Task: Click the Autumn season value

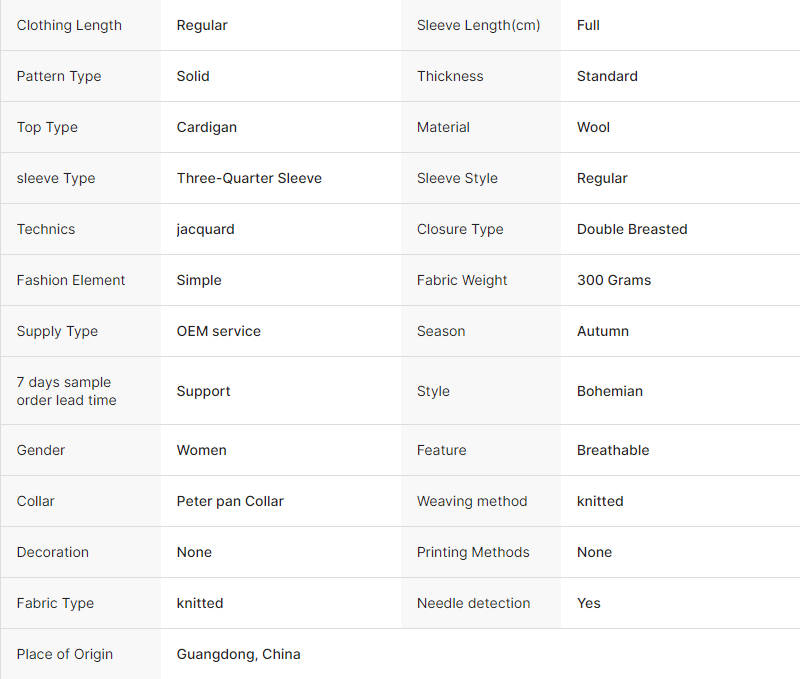Action: (602, 331)
